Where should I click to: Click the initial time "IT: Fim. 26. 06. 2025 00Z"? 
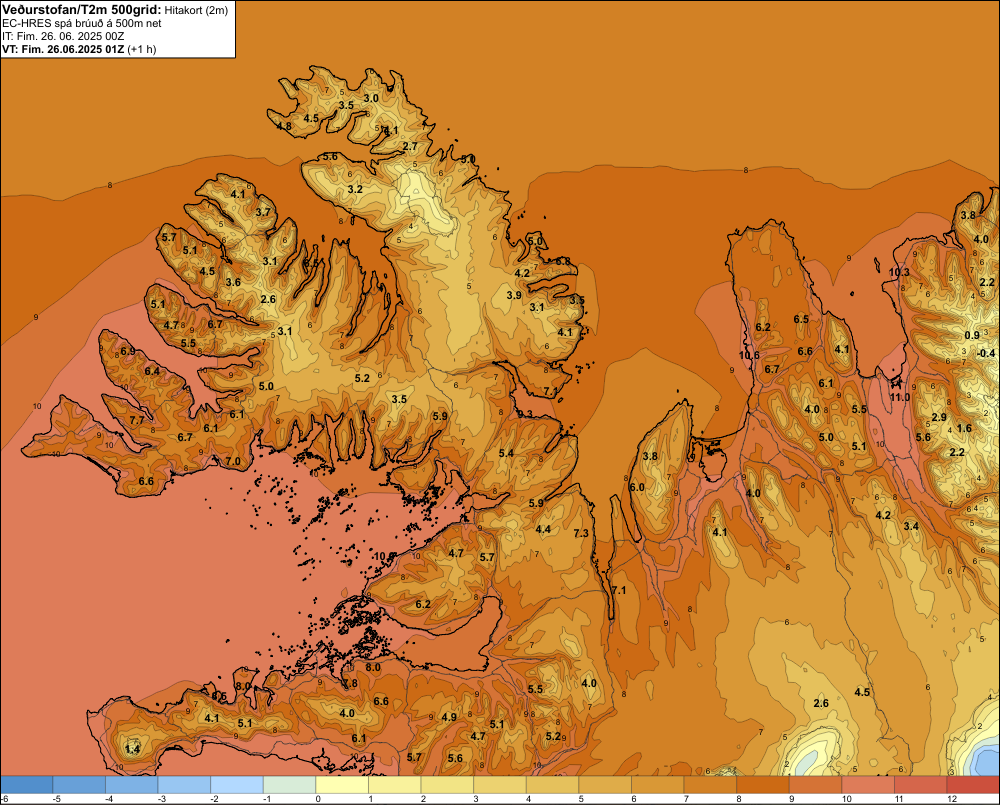point(63,36)
